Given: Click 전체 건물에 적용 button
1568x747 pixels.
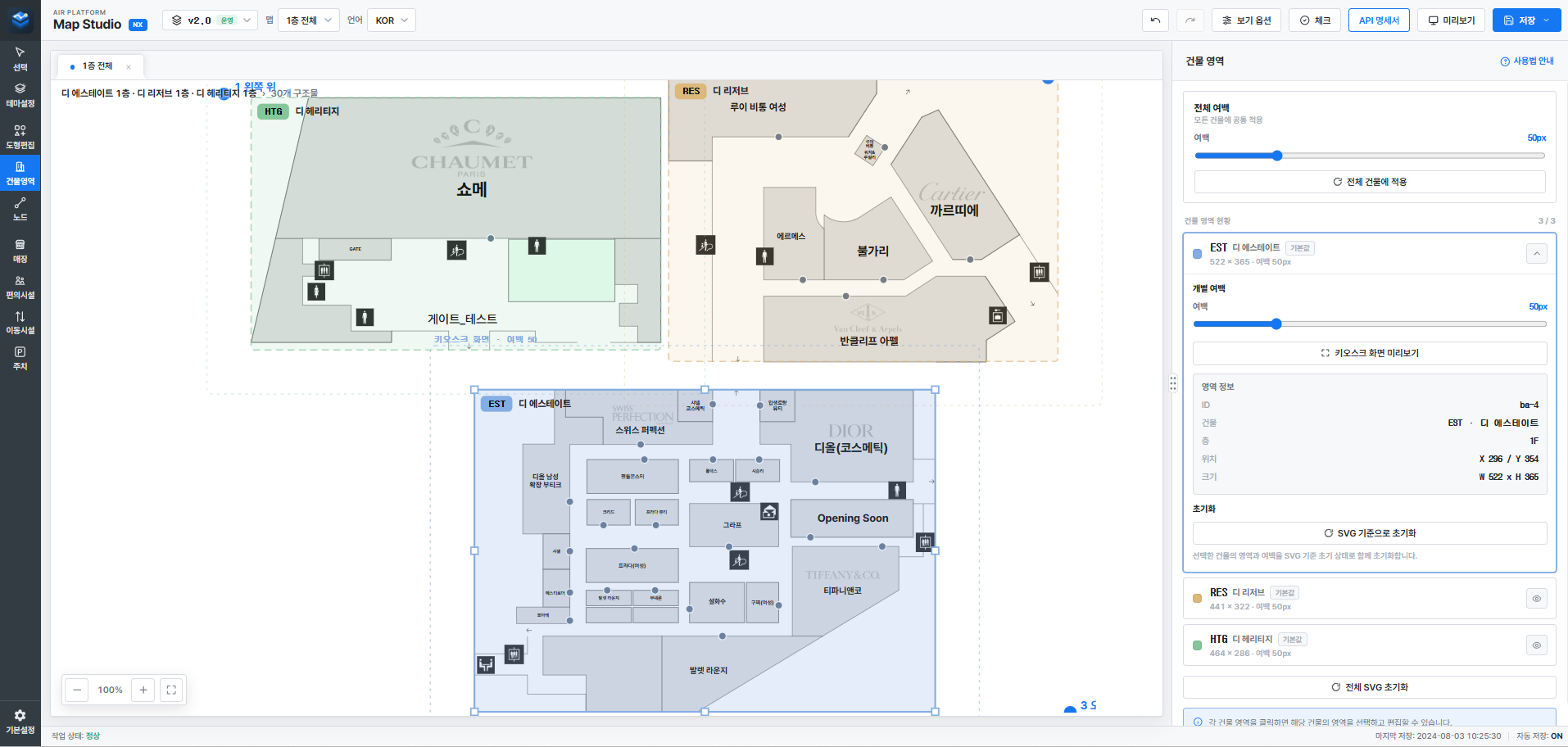Looking at the screenshot, I should [1370, 182].
